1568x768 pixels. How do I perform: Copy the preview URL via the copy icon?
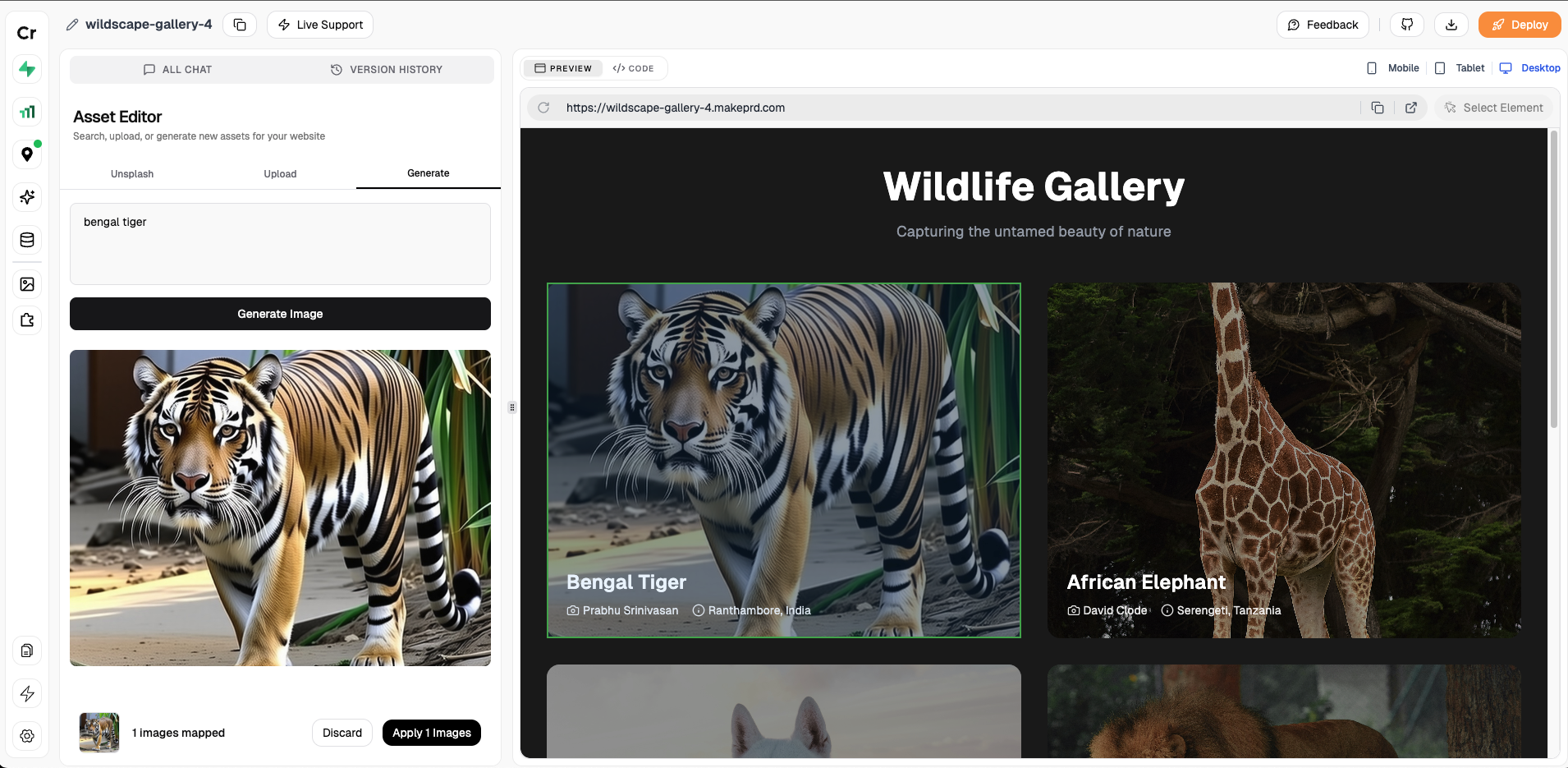[x=1378, y=108]
